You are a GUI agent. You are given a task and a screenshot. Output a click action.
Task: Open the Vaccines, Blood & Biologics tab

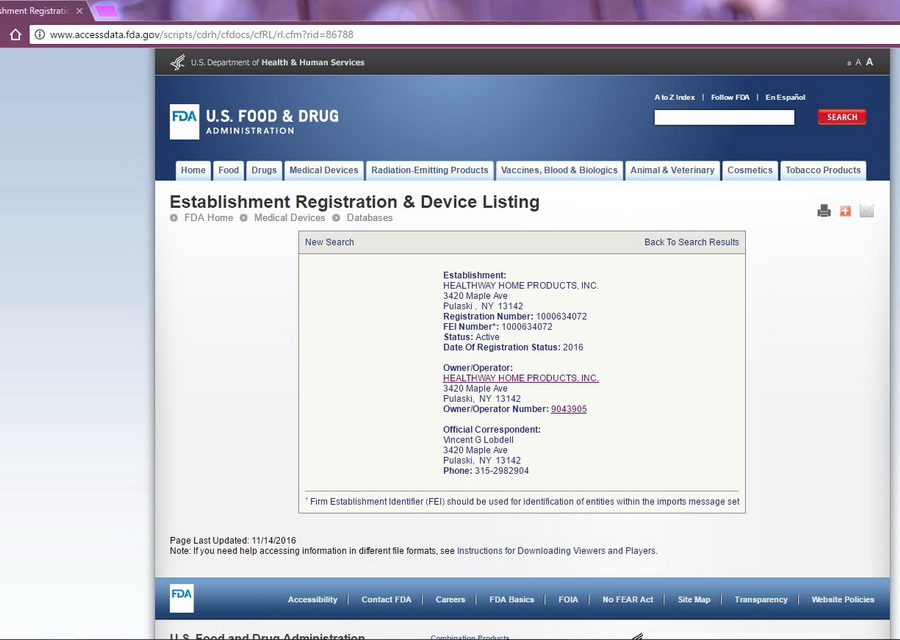point(559,170)
